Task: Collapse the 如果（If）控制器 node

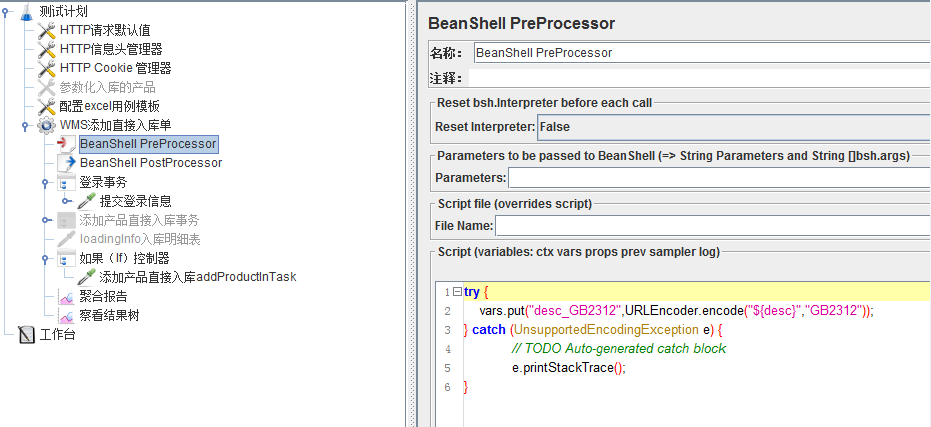Action: point(45,258)
